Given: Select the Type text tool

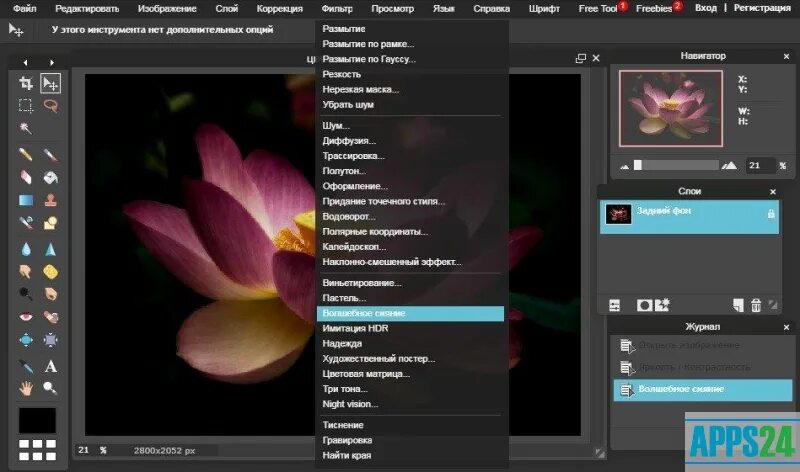Looking at the screenshot, I should (51, 366).
